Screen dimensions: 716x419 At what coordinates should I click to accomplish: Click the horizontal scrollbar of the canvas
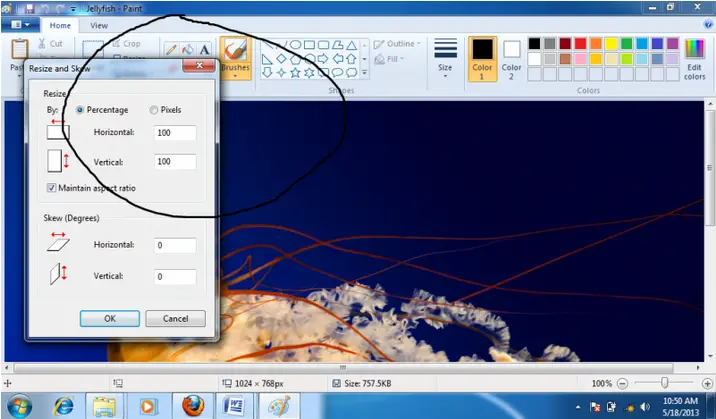point(343,367)
